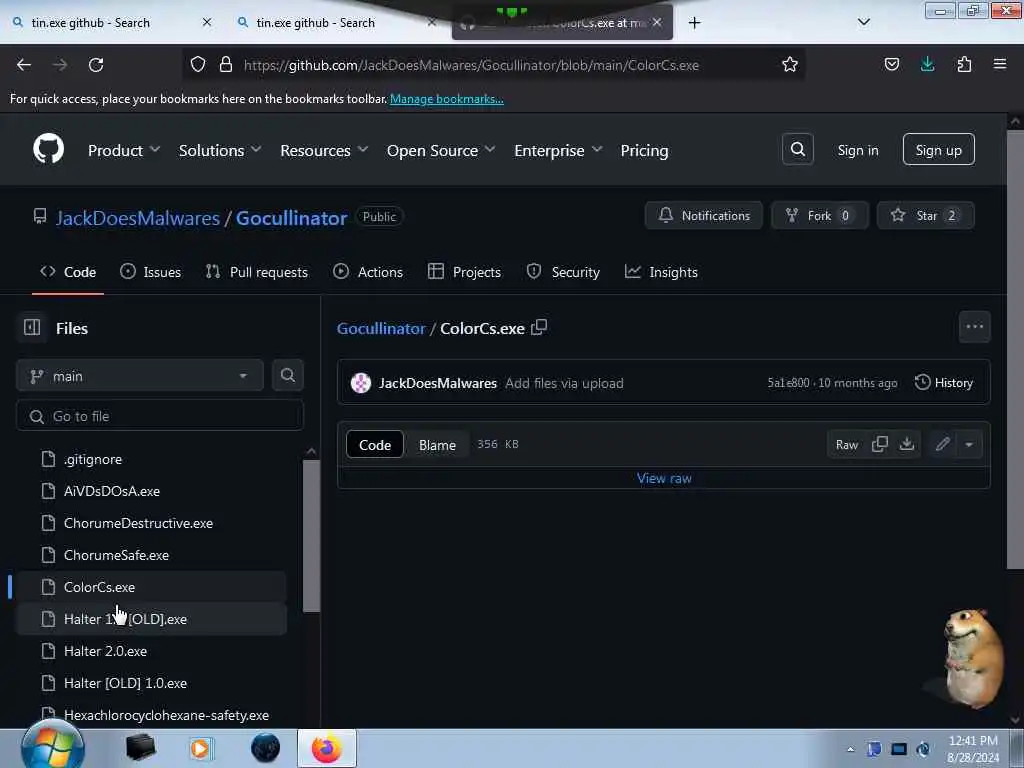1024x768 pixels.
Task: Expand the Solutions menu
Action: [x=219, y=150]
